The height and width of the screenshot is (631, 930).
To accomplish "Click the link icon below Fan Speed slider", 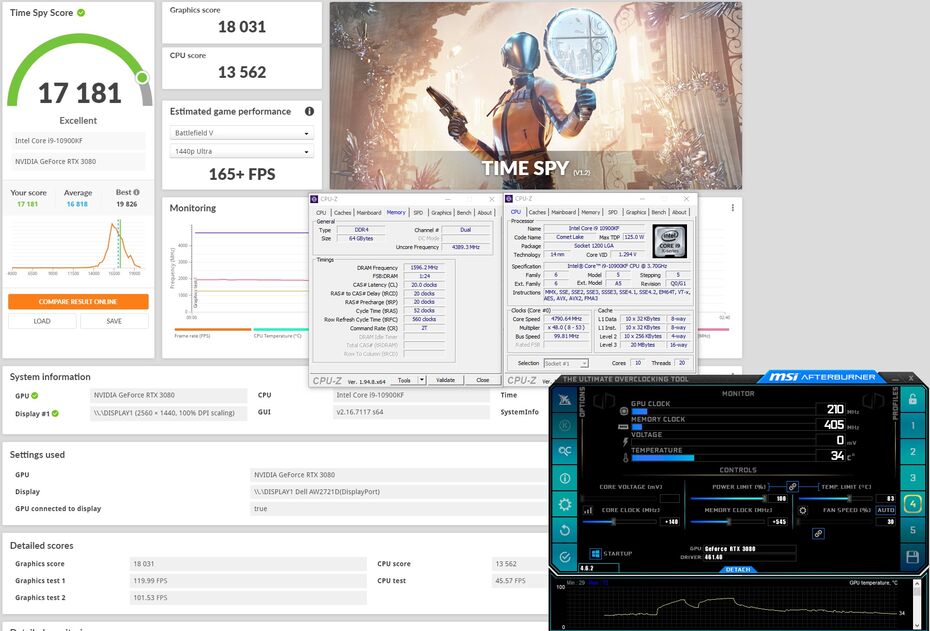I will coord(818,534).
